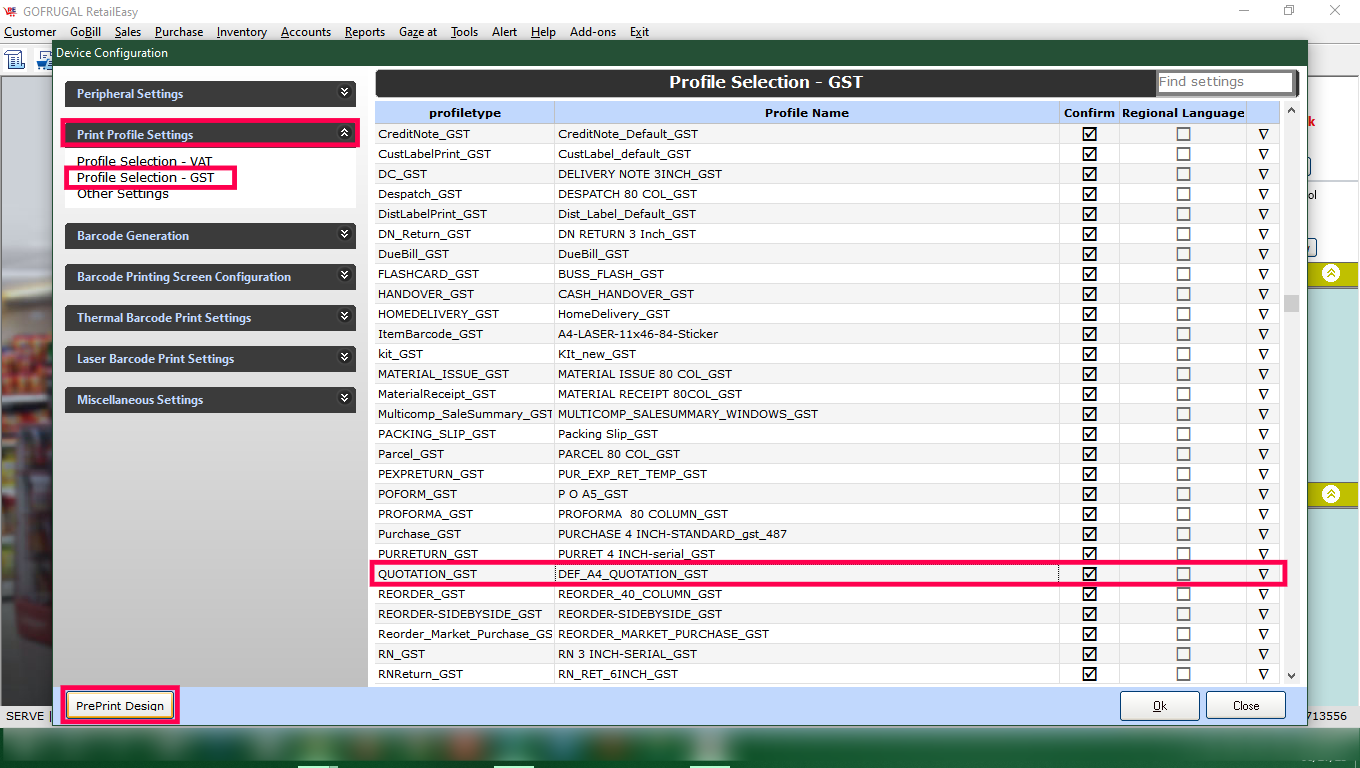Open the dropdown triangle for RNReturn_GST row

point(1263,674)
